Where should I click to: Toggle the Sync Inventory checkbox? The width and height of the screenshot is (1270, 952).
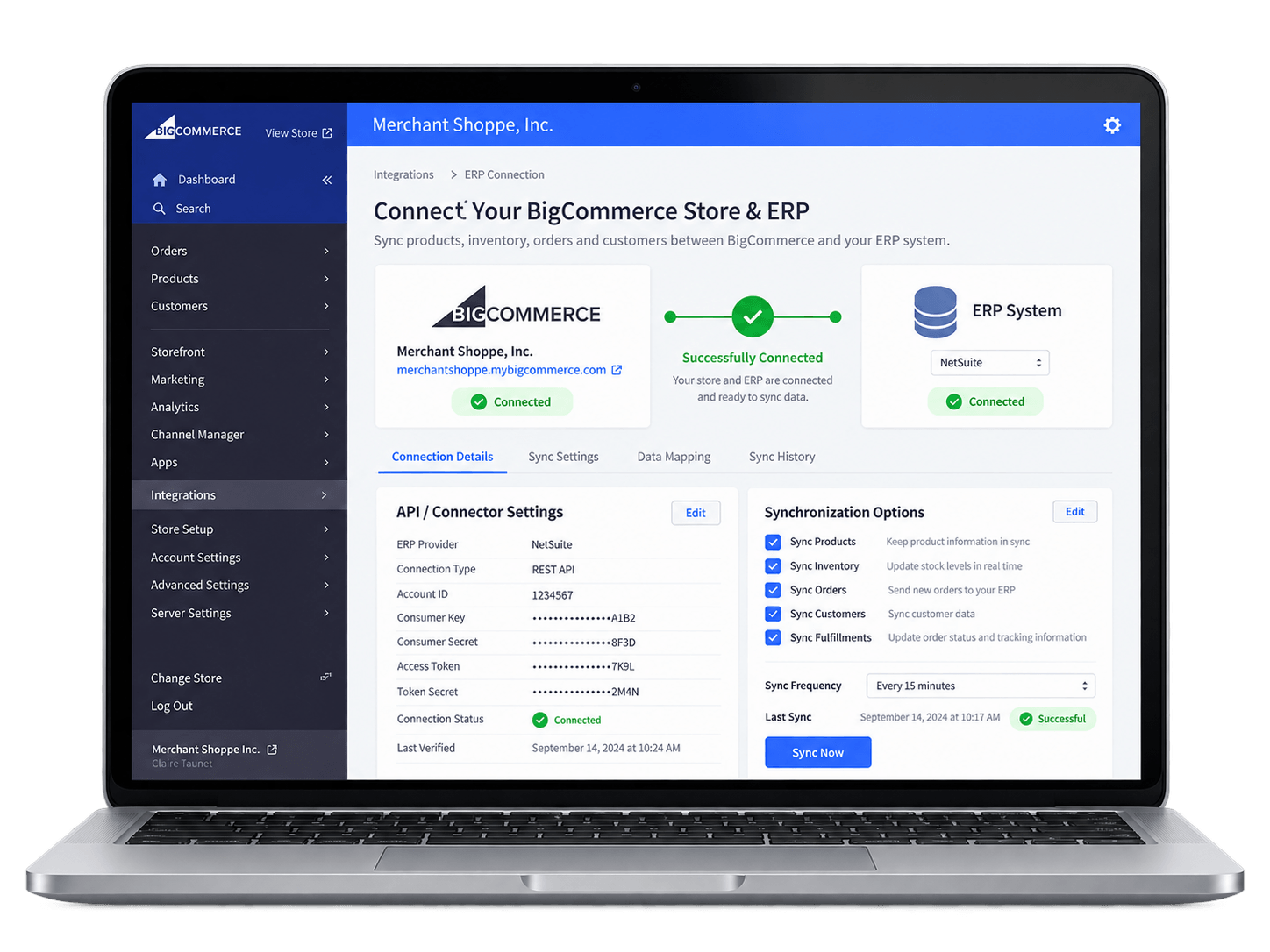tap(773, 566)
